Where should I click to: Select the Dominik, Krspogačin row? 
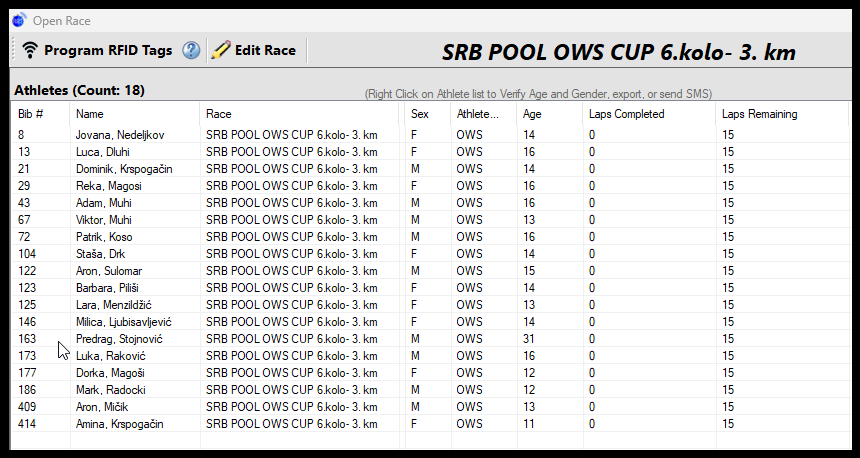coord(431,169)
